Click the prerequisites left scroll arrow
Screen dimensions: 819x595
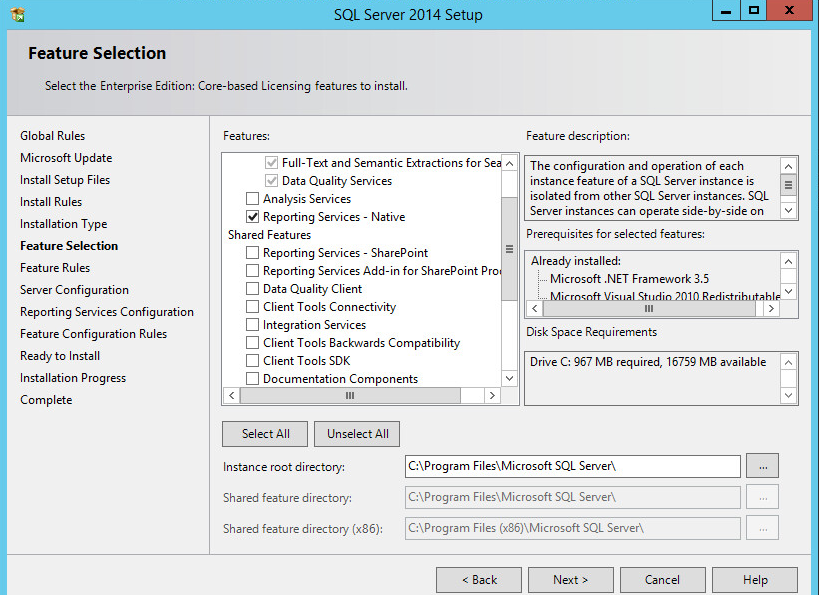coord(534,309)
